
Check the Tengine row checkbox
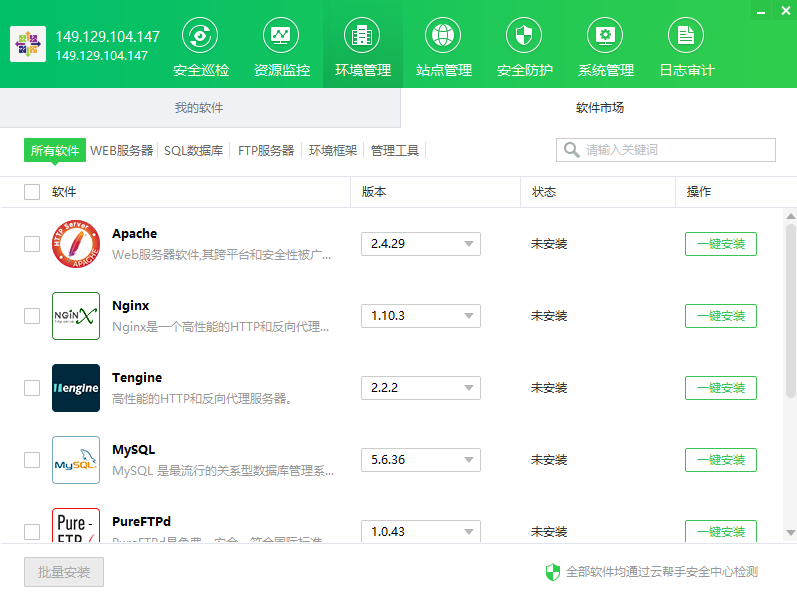pos(32,388)
